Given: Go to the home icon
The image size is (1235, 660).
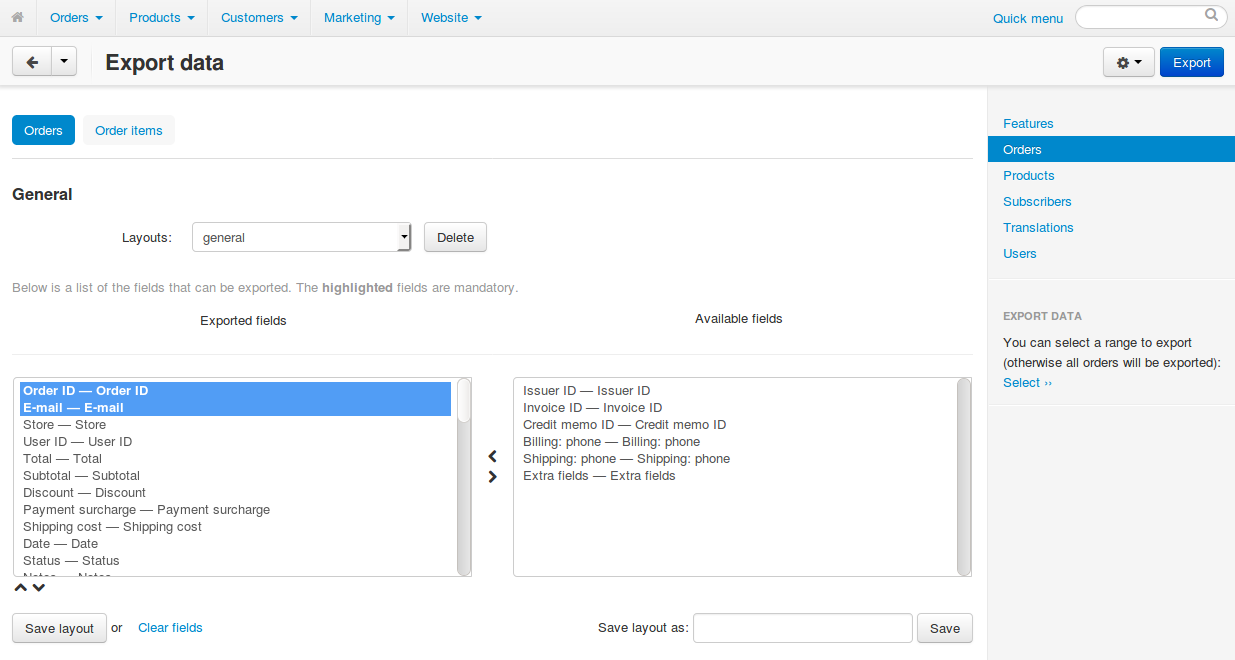Looking at the screenshot, I should (x=17, y=18).
